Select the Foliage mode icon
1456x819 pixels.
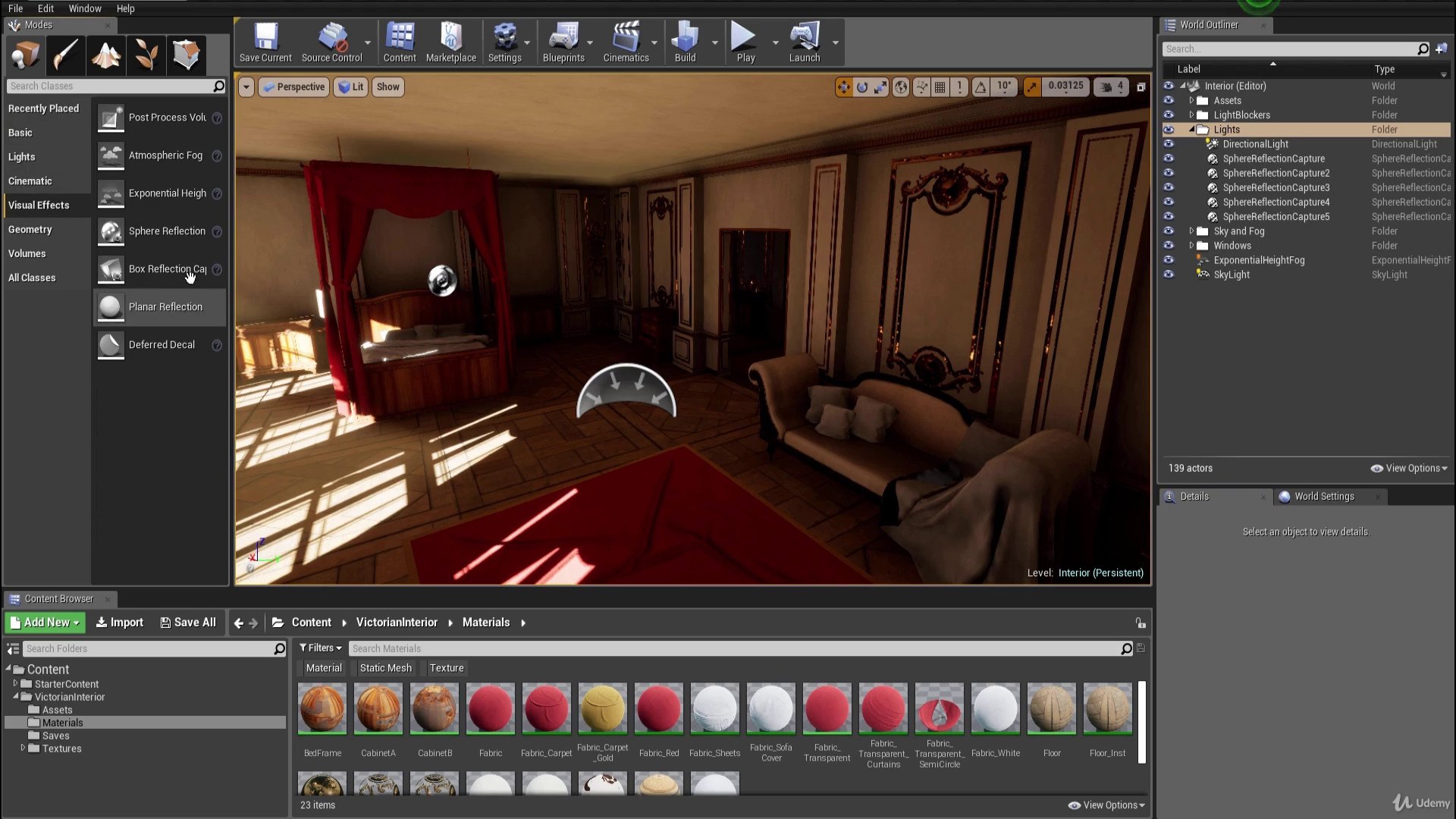146,55
